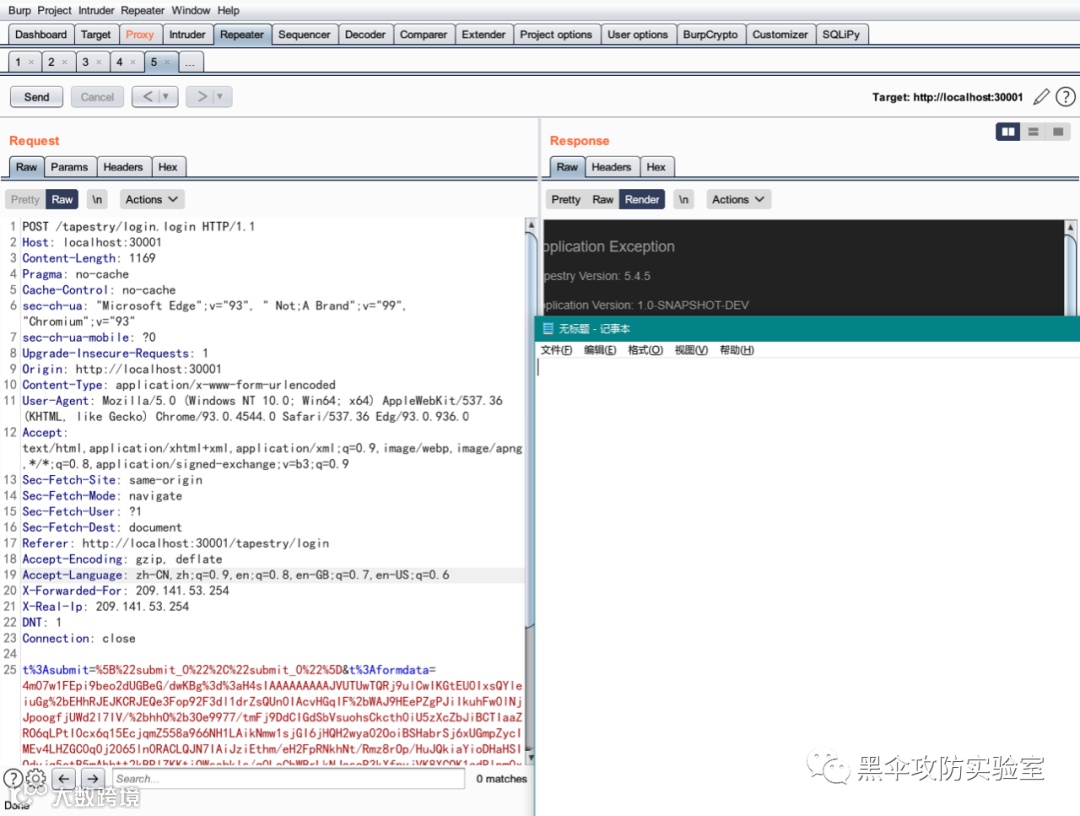Viewport: 1080px width, 816px height.
Task: Switch to the Project options tab
Action: point(556,34)
